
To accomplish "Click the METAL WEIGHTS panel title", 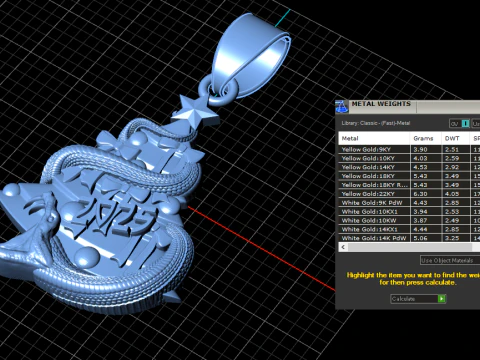I will 381,104.
